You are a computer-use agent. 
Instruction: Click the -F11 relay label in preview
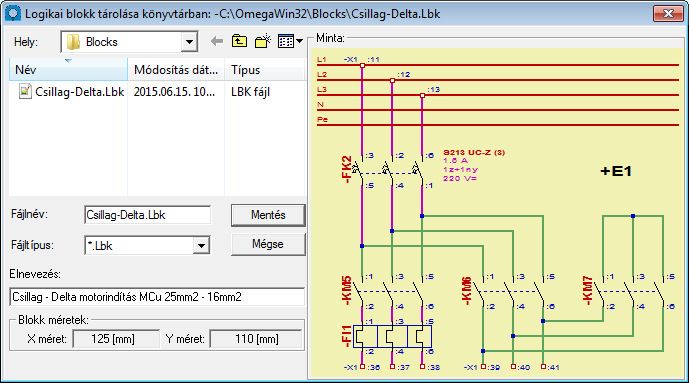pos(347,336)
